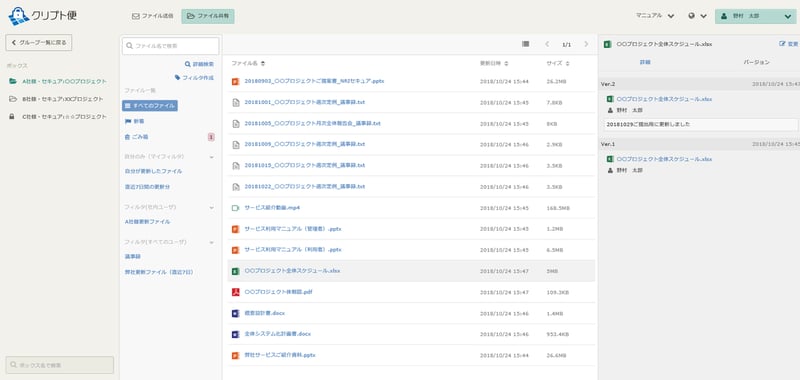Open サービス利用マニュアル（利用者）.pptx file
This screenshot has height=380, width=800.
tap(293, 250)
